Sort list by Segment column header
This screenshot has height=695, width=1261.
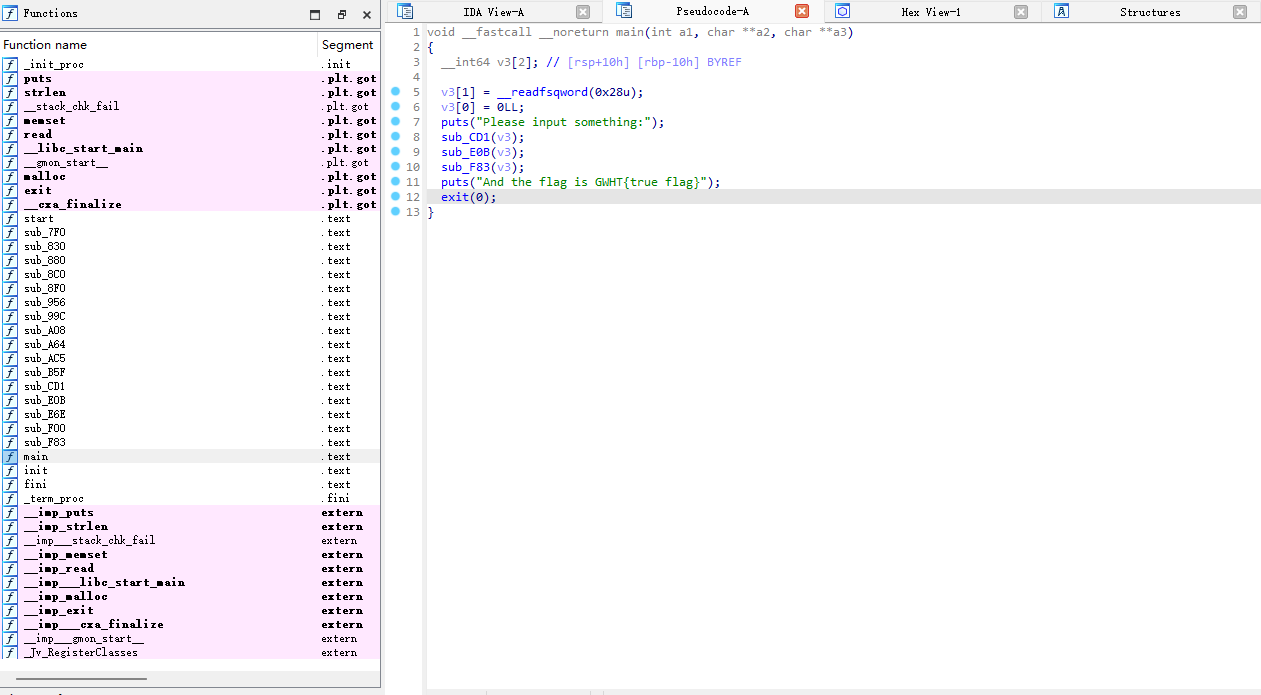pos(347,45)
